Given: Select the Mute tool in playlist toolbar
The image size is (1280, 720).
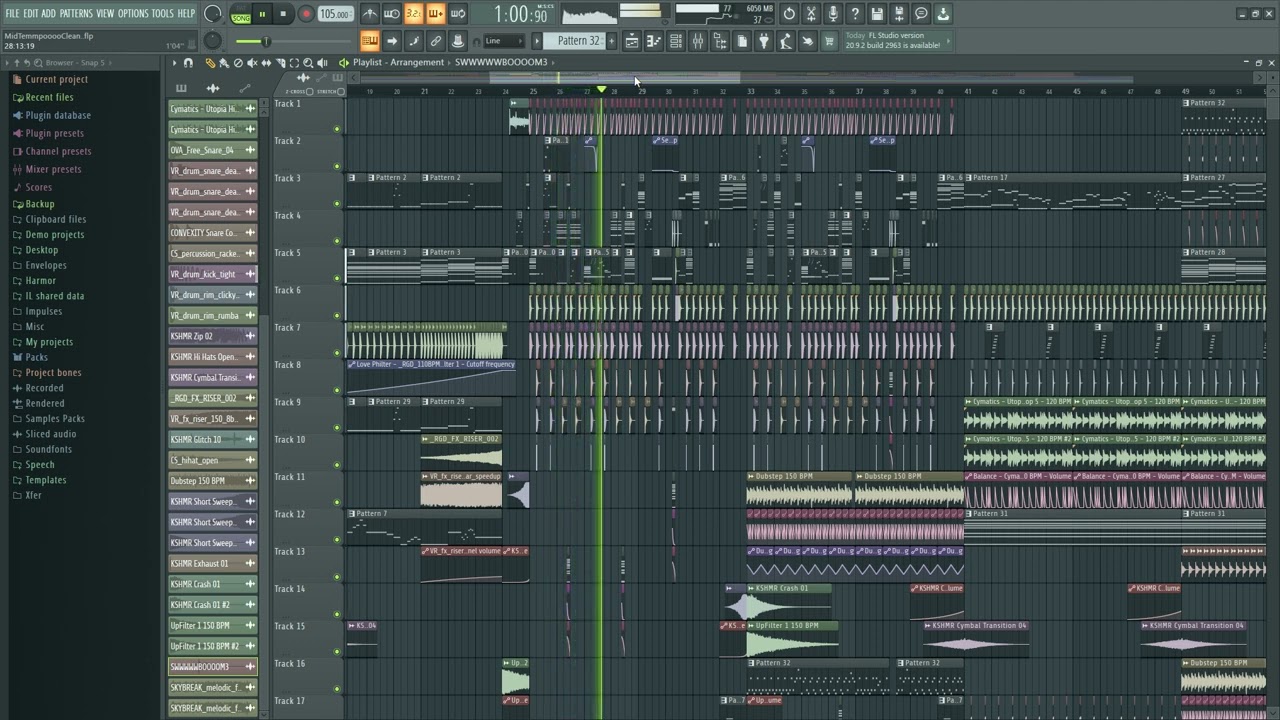Looking at the screenshot, I should [x=252, y=63].
